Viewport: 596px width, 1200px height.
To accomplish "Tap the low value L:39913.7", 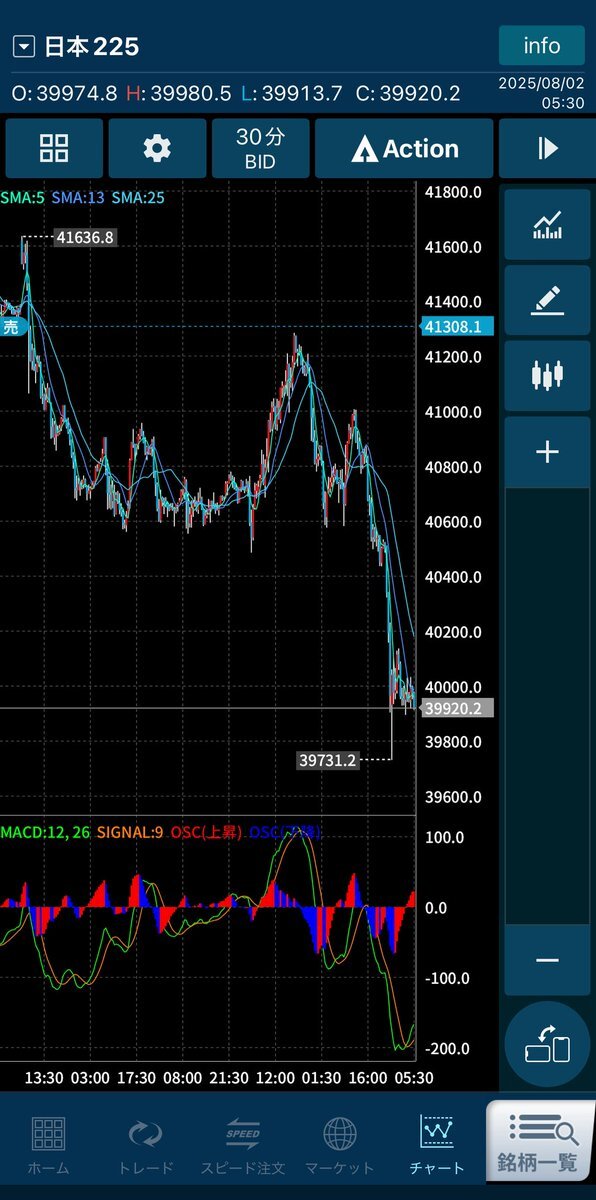I will coord(292,93).
